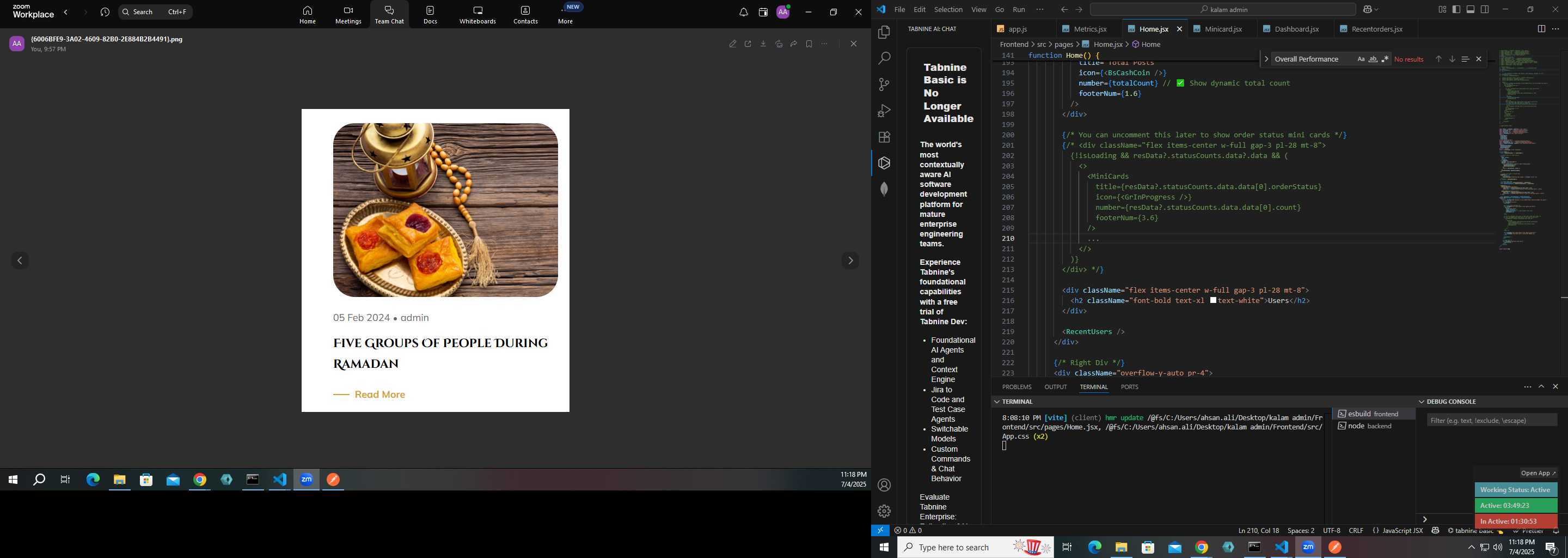Open more options ellipsis in Zoom viewer

tap(824, 44)
